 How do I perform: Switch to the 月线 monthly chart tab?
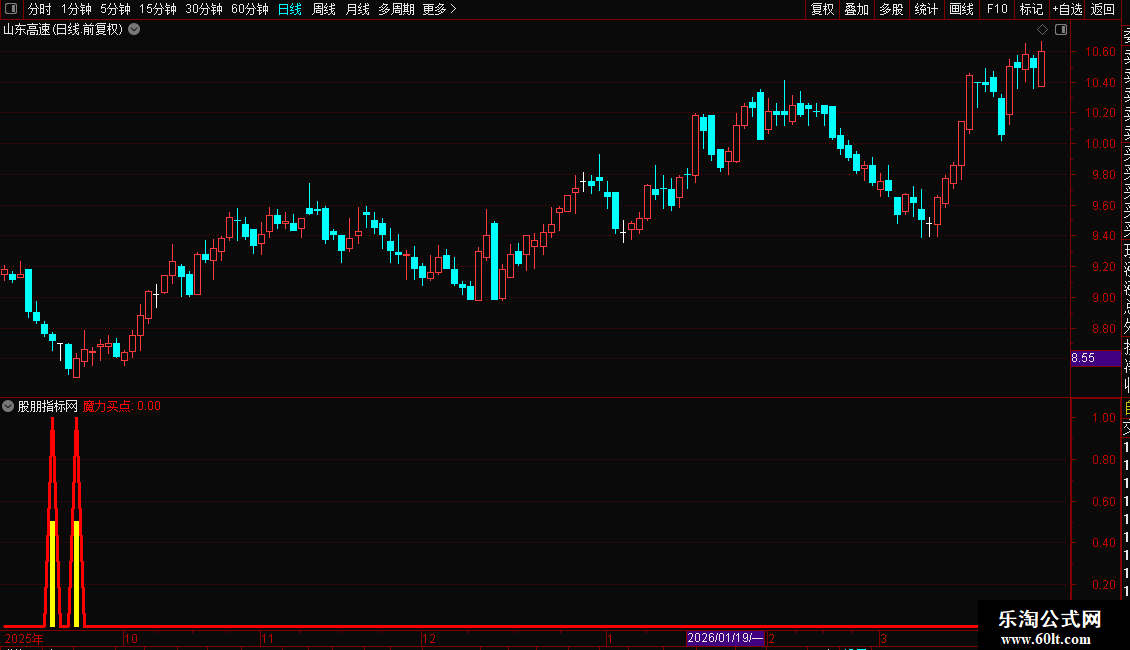(x=357, y=9)
